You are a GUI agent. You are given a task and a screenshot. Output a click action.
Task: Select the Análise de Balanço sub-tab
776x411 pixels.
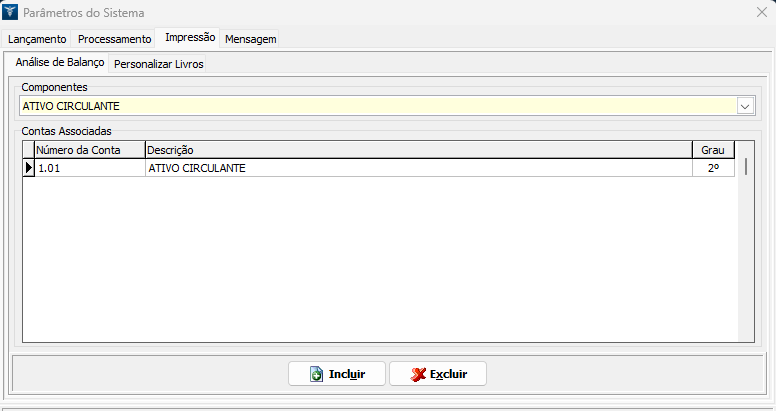[60, 62]
